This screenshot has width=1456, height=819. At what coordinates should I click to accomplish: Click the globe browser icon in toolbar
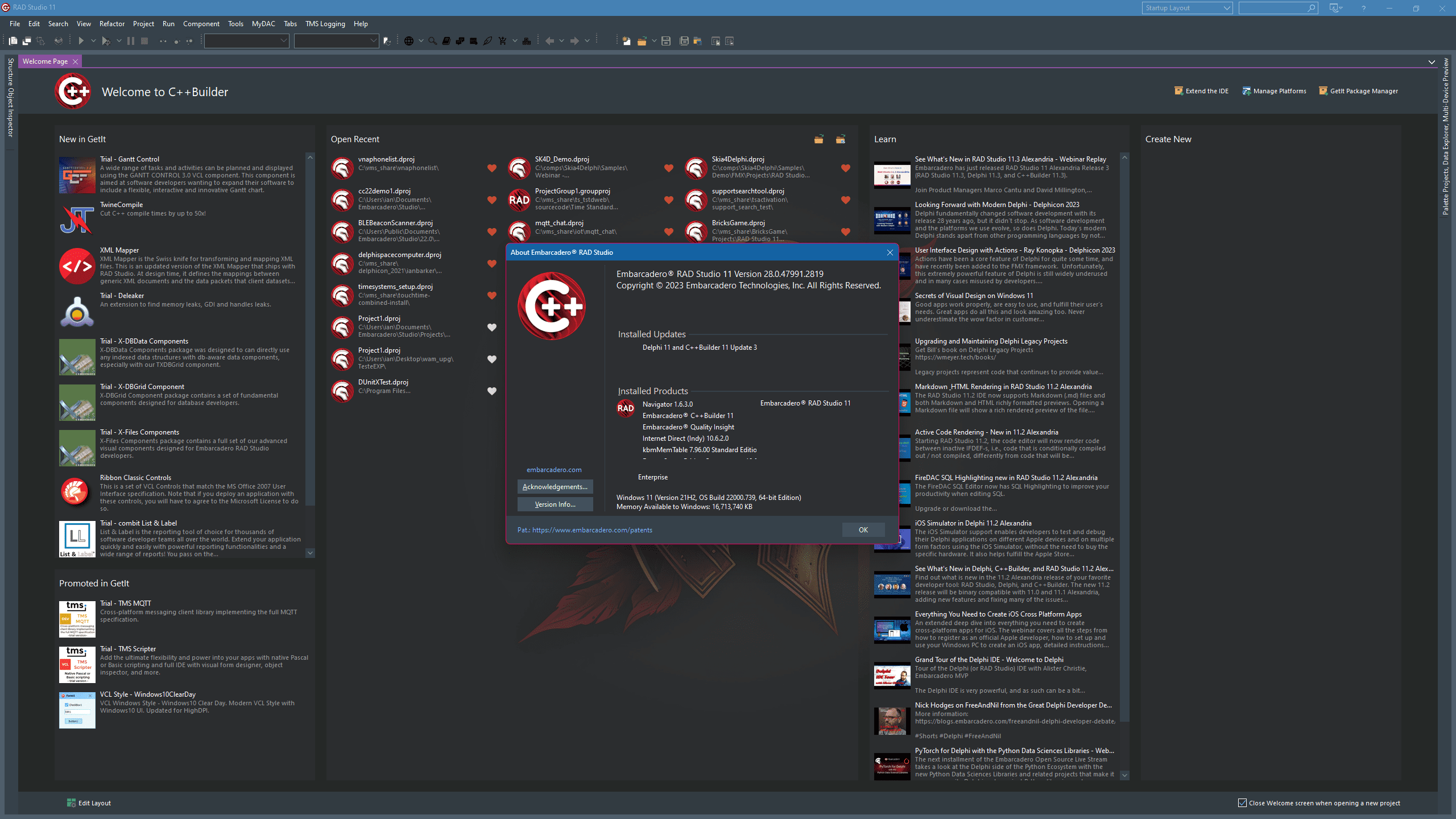tap(408, 41)
